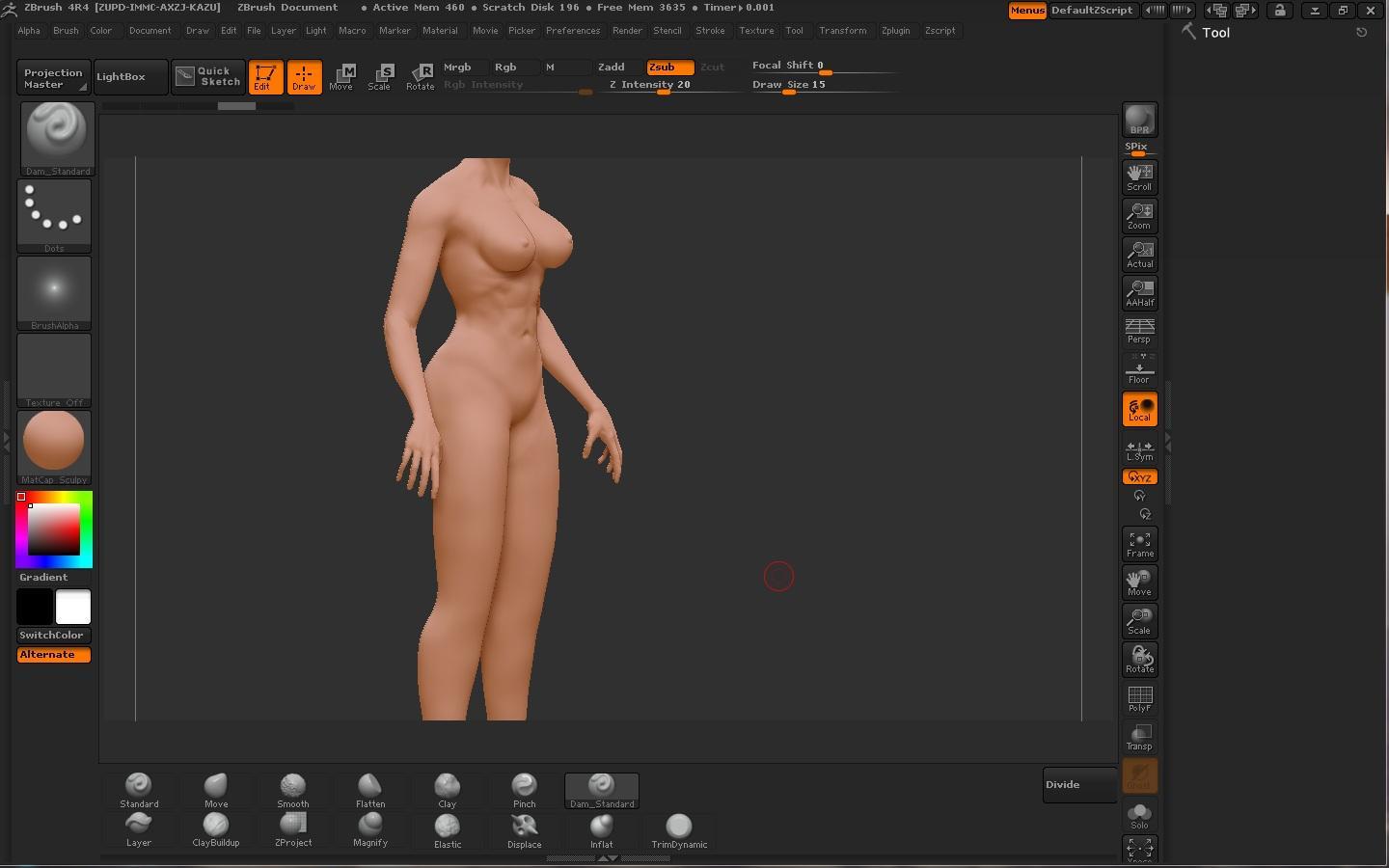Pick a color in the color picker square
The image size is (1389, 868).
(53, 529)
